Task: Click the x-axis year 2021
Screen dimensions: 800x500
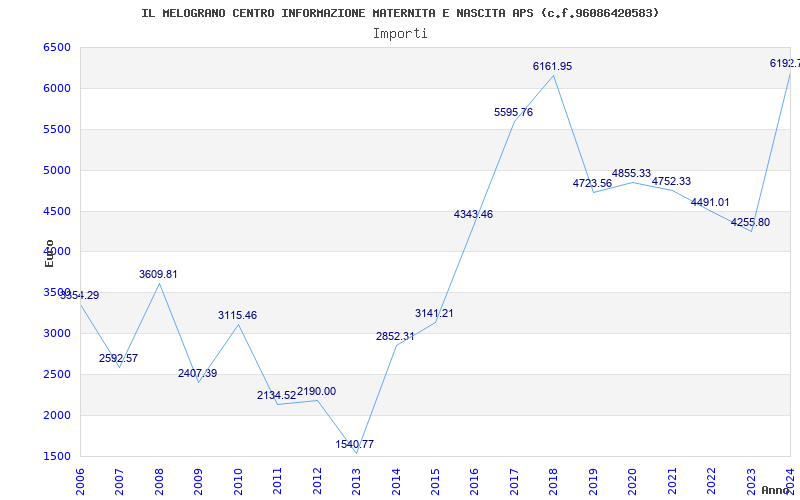Action: [x=672, y=481]
